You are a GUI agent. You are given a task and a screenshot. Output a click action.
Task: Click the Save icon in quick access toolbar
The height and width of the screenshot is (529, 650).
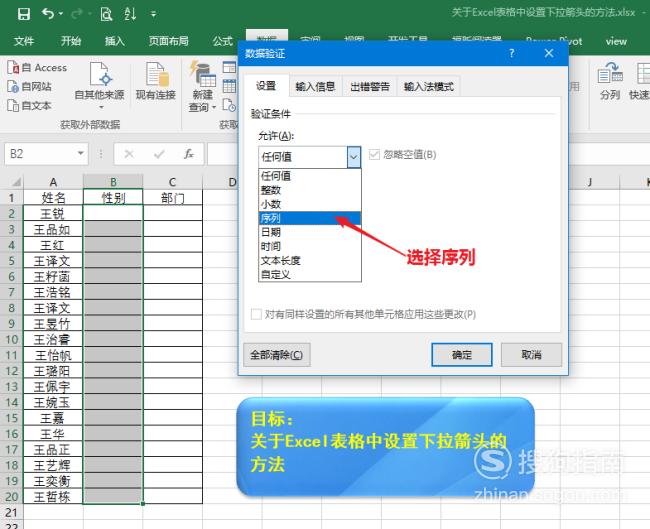[24, 15]
